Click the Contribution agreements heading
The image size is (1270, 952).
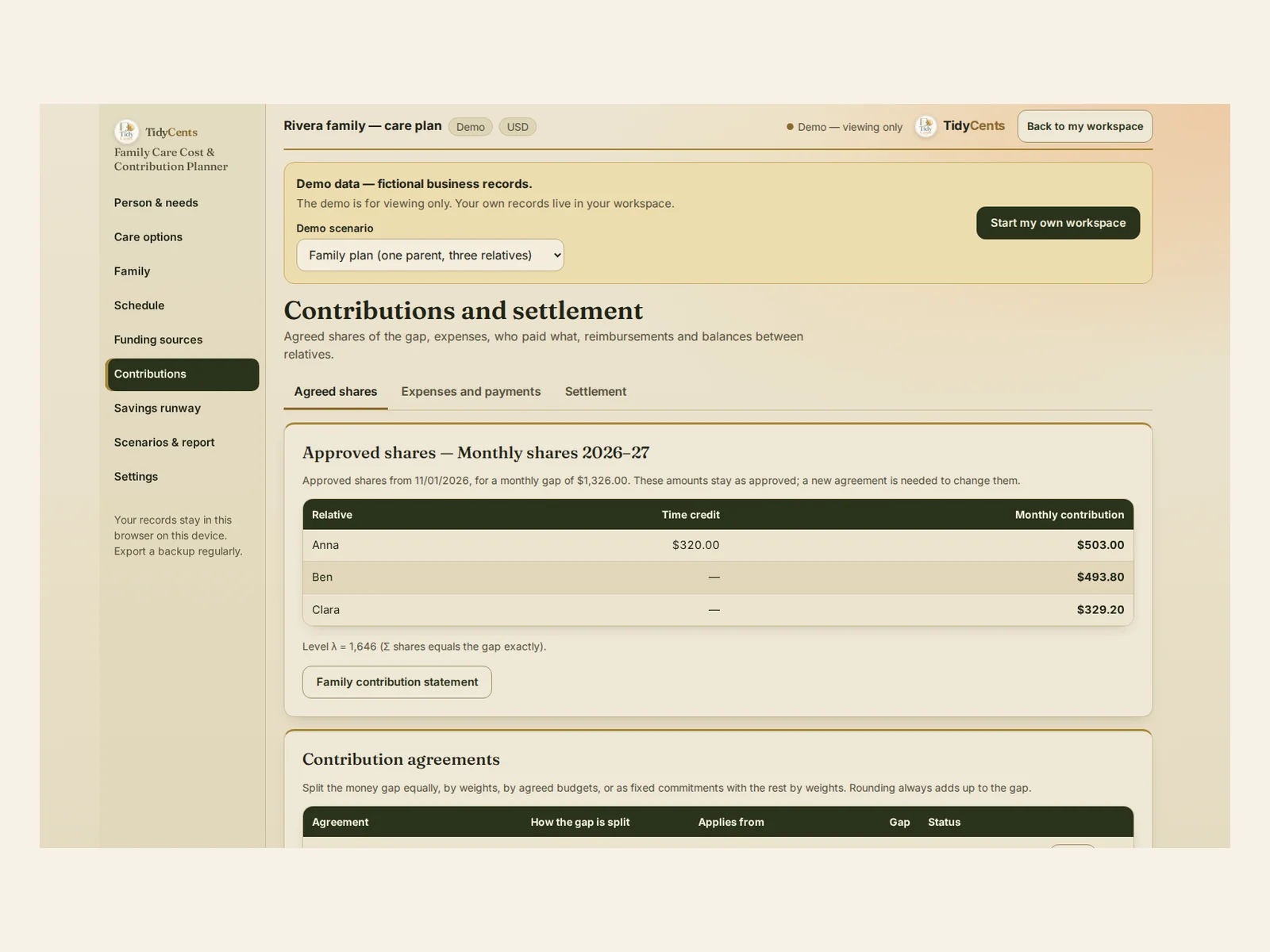(x=401, y=759)
